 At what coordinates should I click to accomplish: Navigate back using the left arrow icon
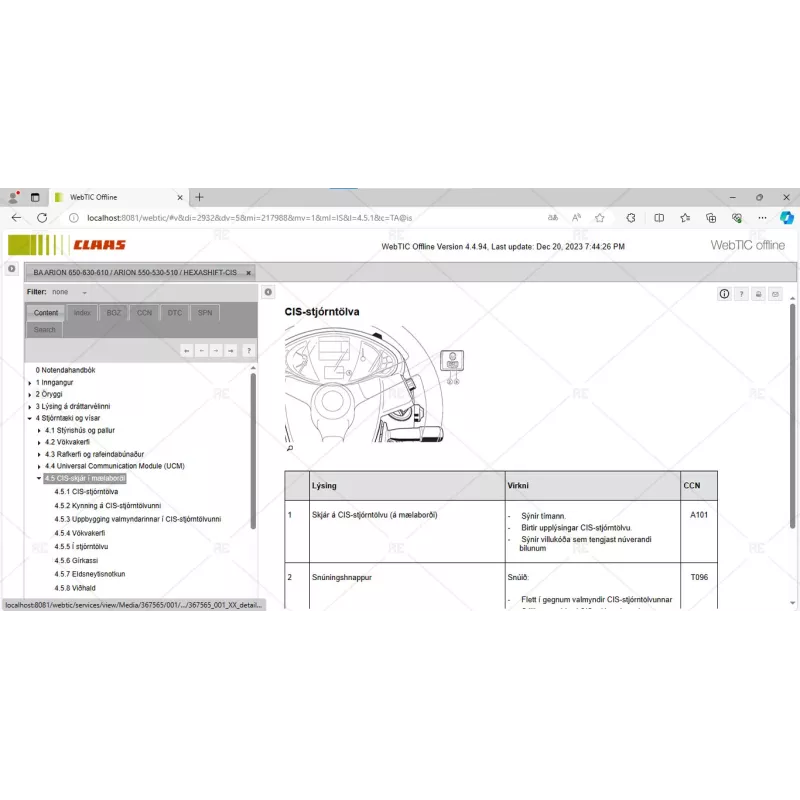tap(201, 351)
